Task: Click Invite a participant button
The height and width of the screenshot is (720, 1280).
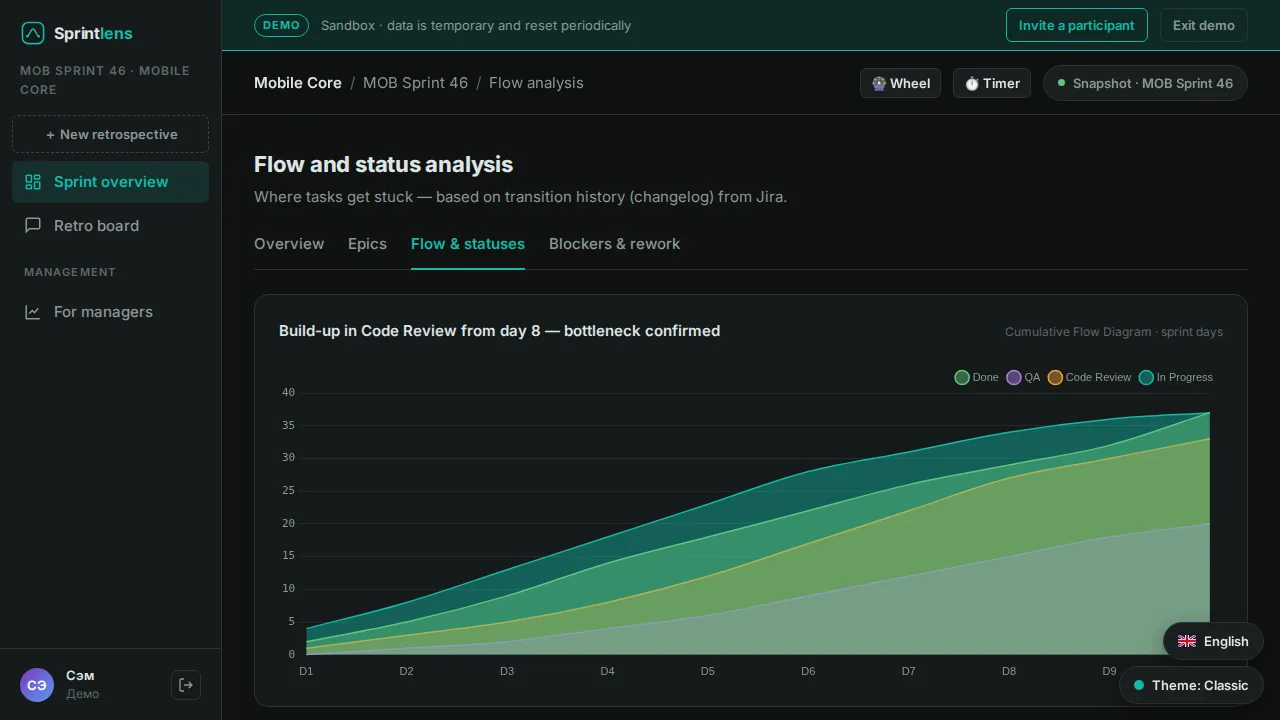Action: click(1076, 25)
